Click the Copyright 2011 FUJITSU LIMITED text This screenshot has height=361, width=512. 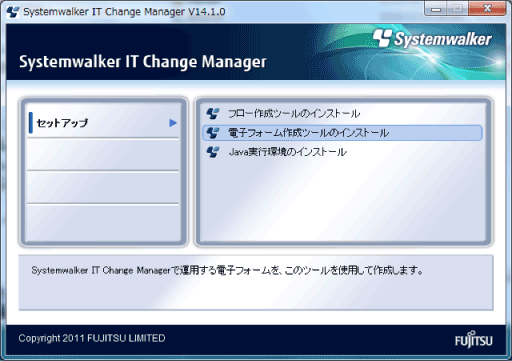coord(92,338)
